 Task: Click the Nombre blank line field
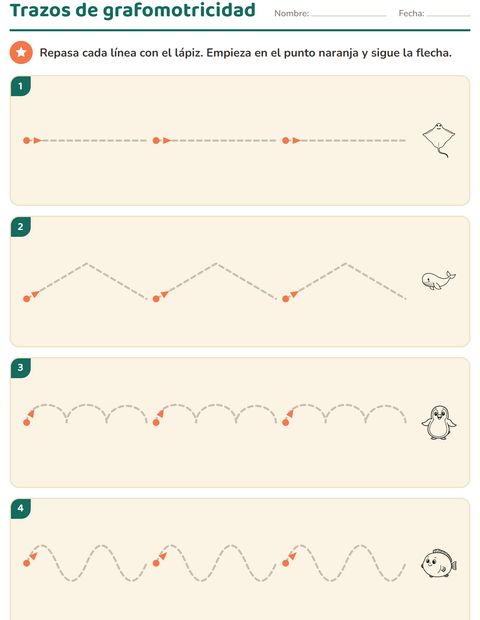(x=349, y=15)
